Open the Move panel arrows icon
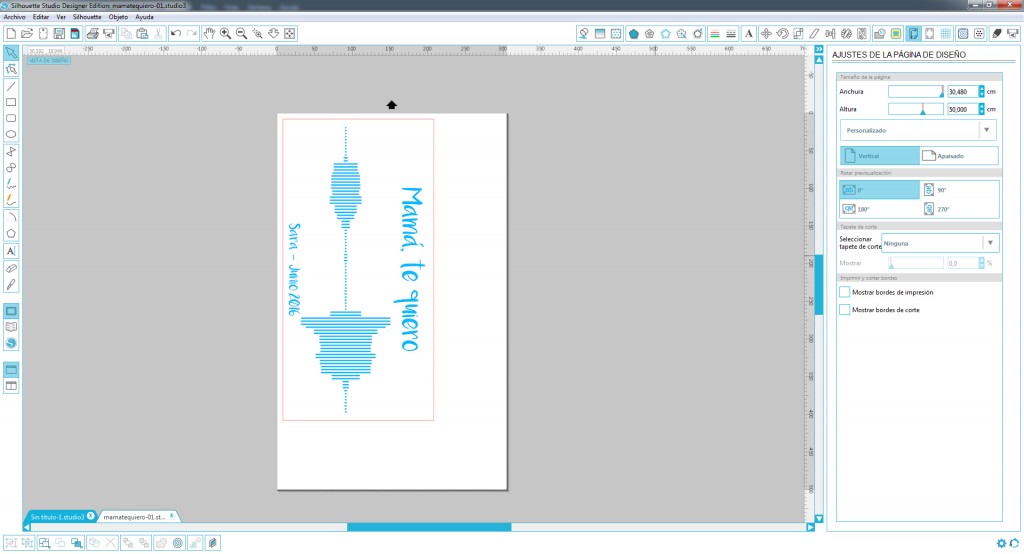 point(765,33)
